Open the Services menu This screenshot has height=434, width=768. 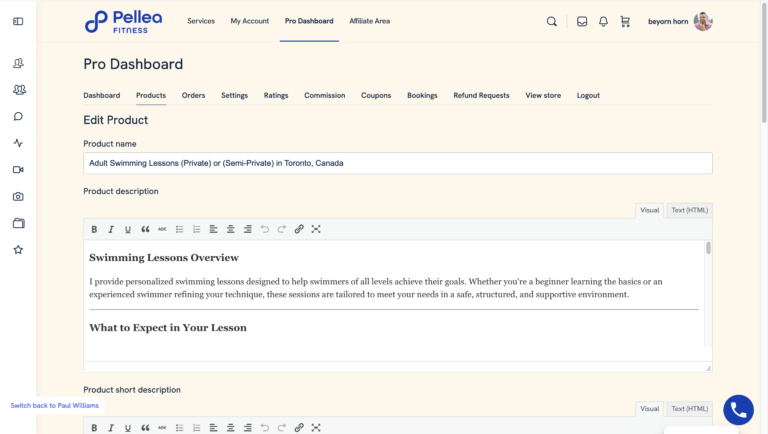[201, 21]
